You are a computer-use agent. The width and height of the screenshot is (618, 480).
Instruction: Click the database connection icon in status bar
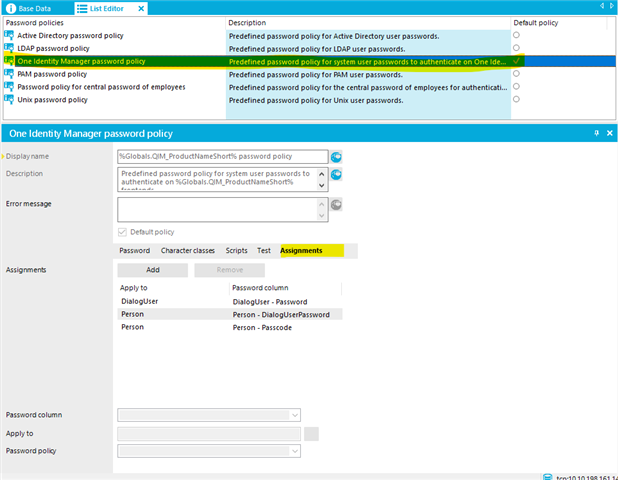tap(547, 477)
